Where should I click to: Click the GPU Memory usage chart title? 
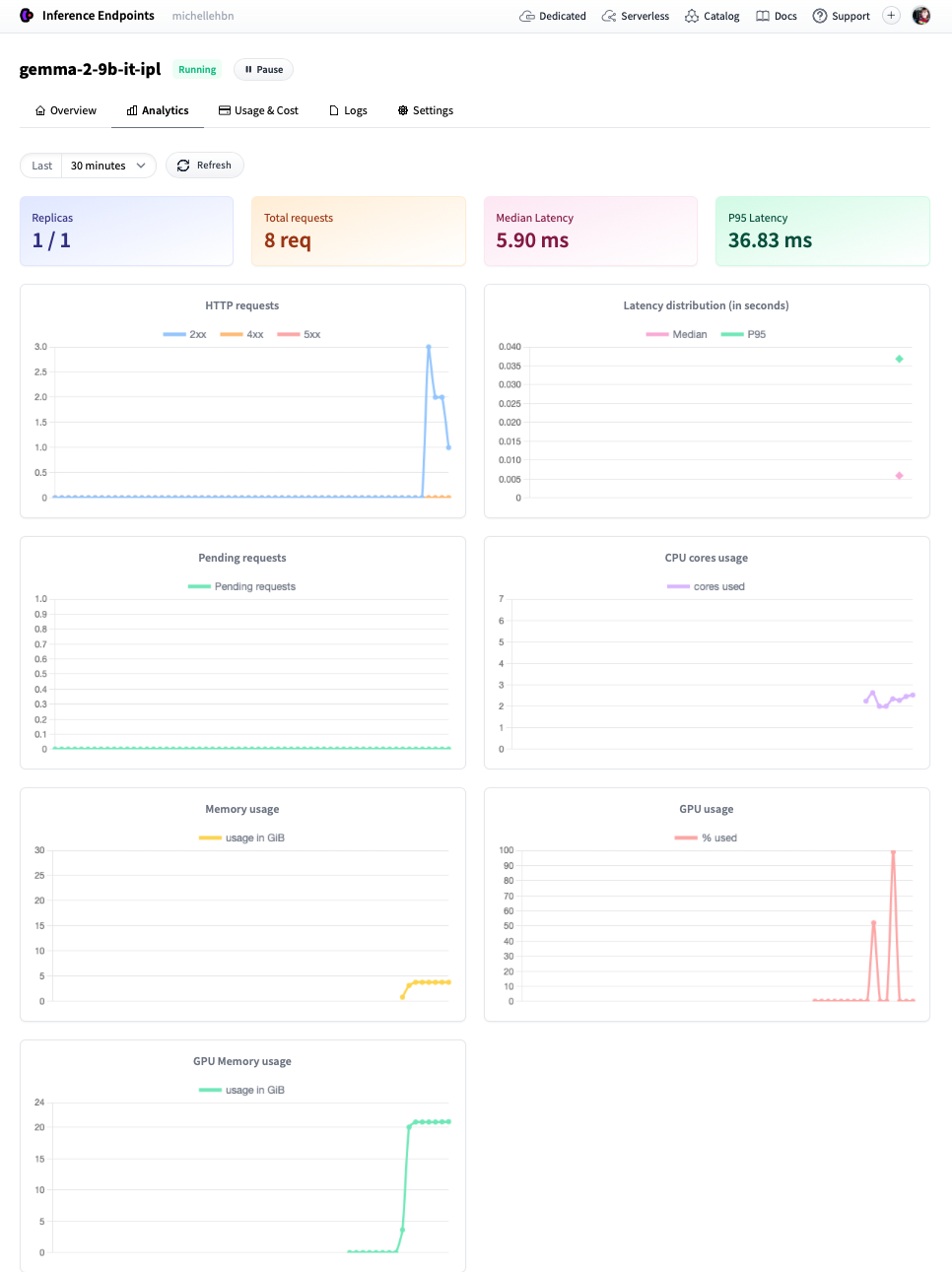242,1062
